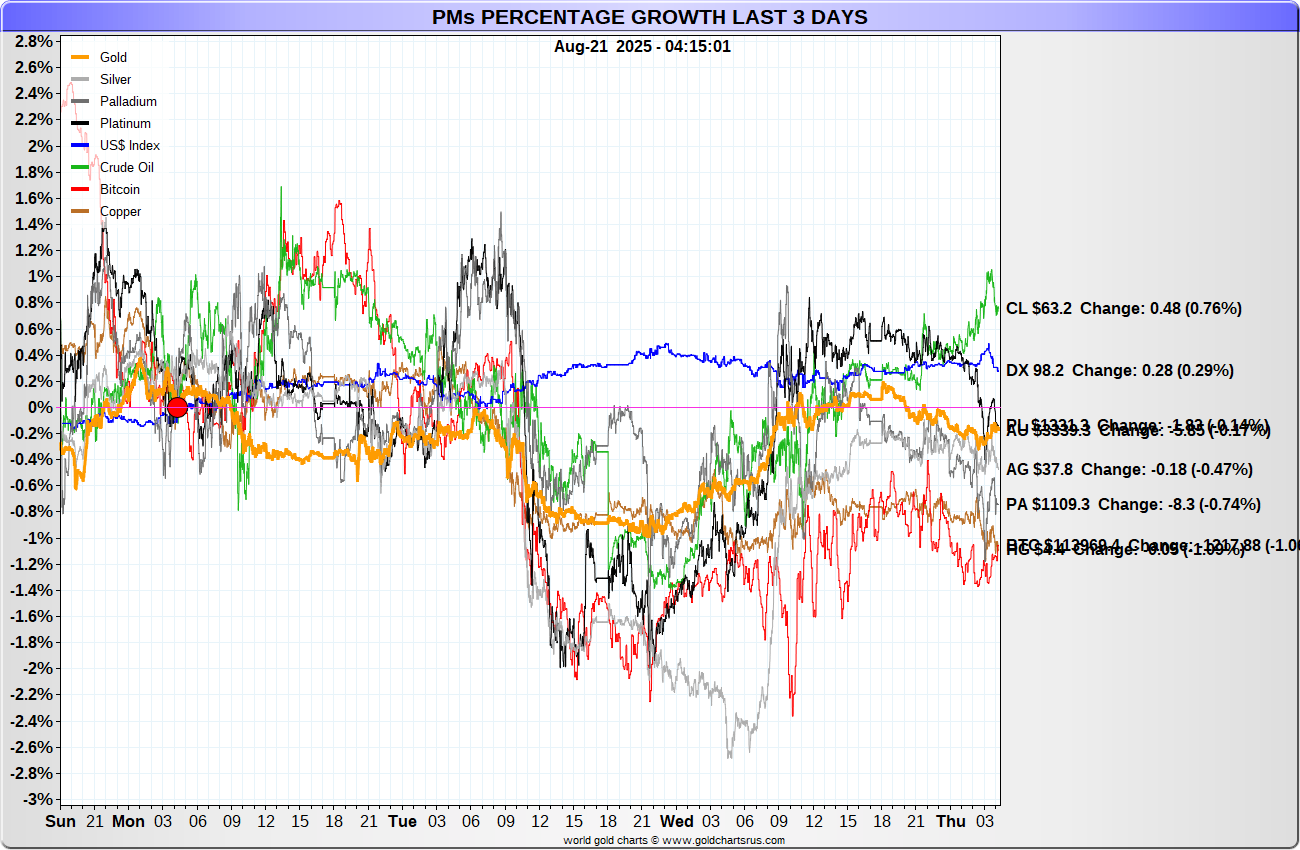Click the '2.4%' y-axis label
The height and width of the screenshot is (850, 1300).
pos(33,94)
